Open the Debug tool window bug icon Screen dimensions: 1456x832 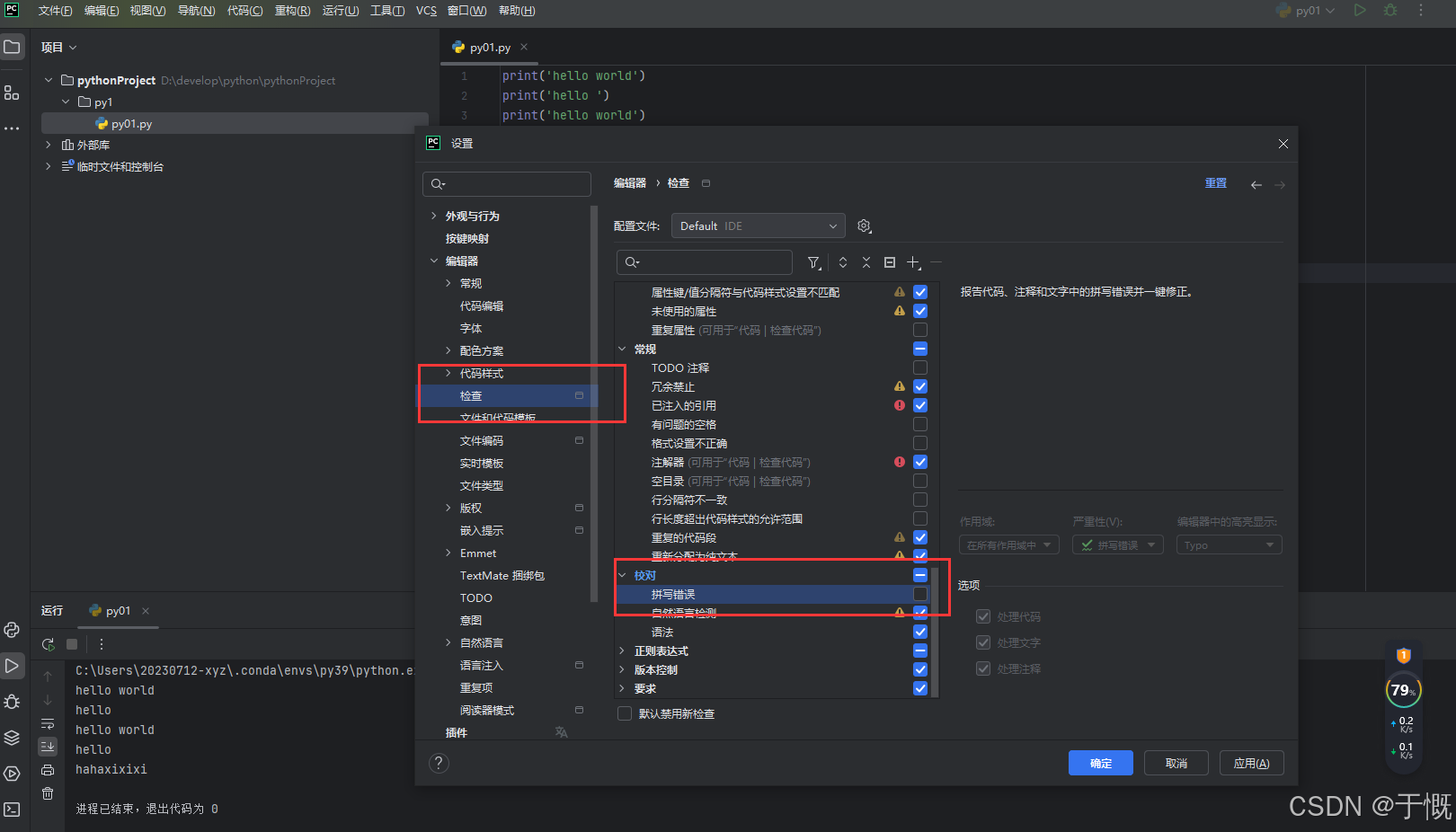coord(12,702)
